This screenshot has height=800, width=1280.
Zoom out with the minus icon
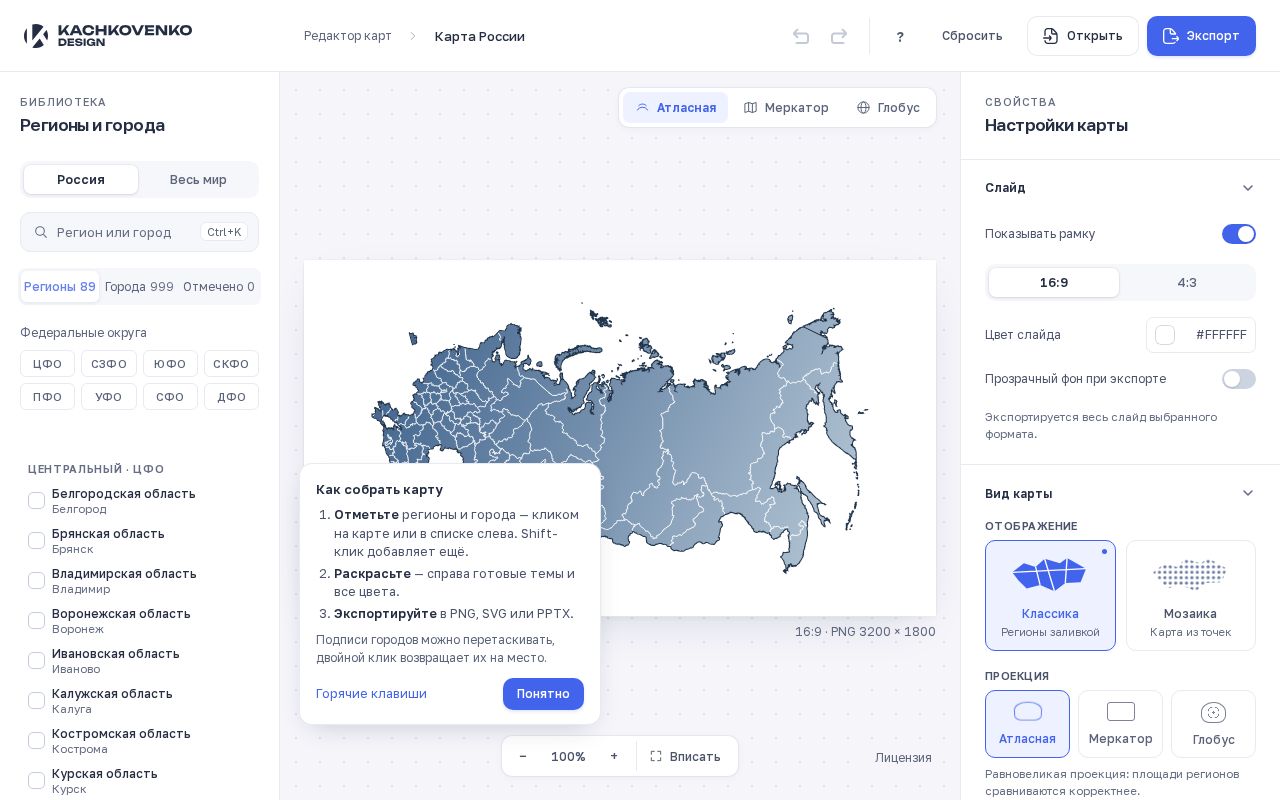(x=523, y=756)
